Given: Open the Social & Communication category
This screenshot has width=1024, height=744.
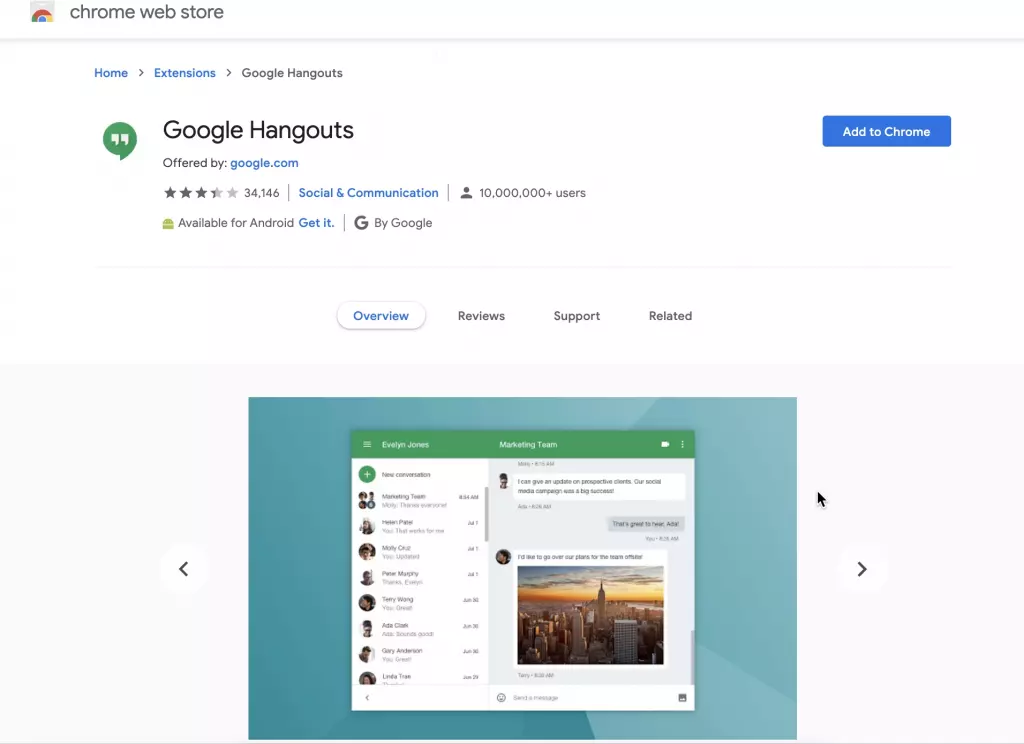Looking at the screenshot, I should (x=368, y=193).
